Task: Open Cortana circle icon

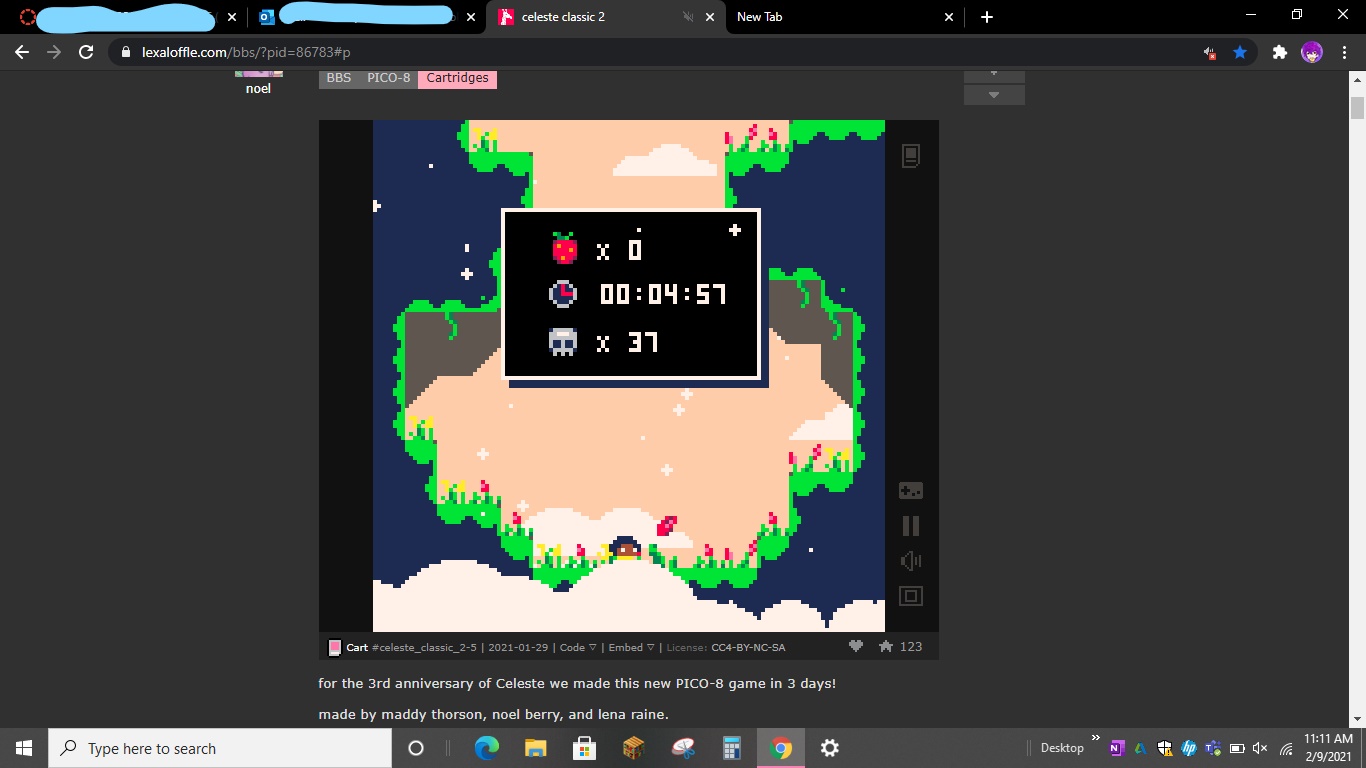Action: [x=416, y=748]
